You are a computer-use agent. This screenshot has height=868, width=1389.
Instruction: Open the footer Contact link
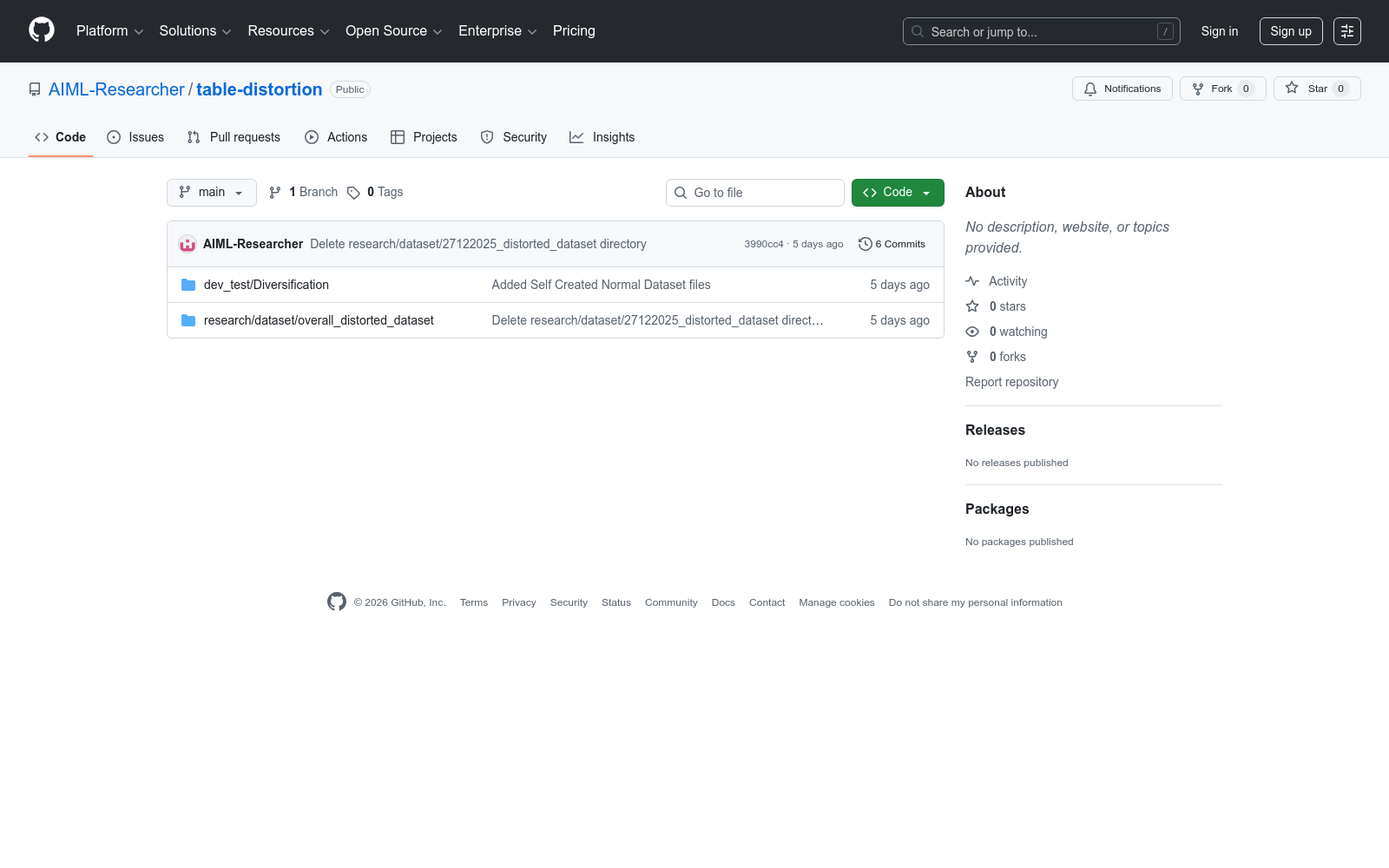coord(767,602)
